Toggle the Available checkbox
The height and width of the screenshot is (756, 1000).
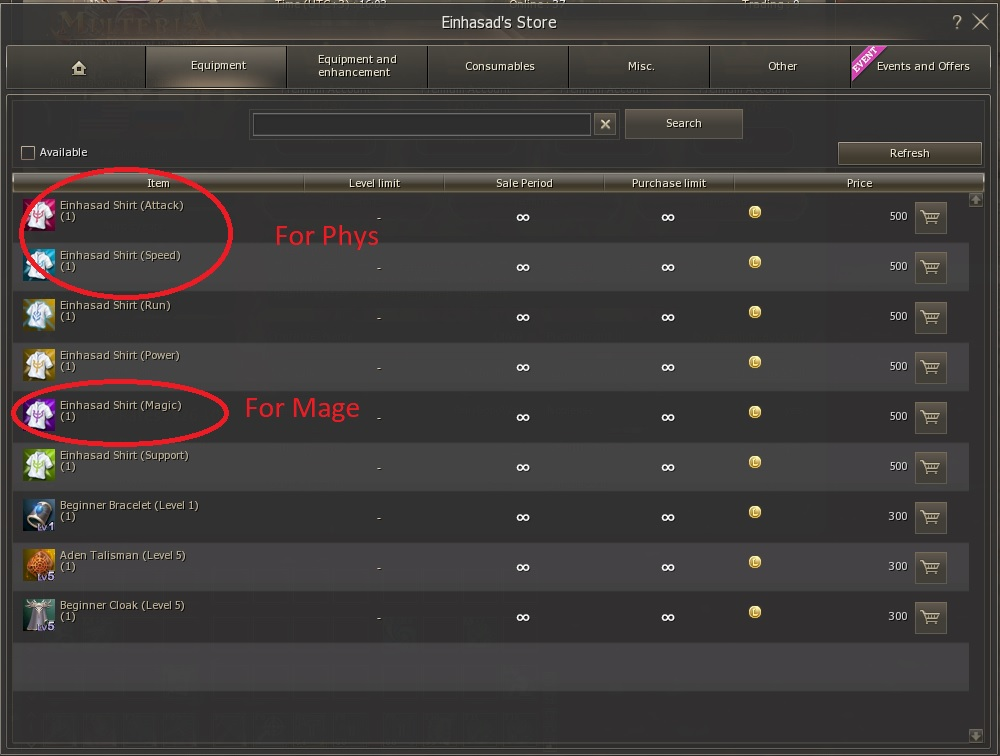click(x=28, y=152)
